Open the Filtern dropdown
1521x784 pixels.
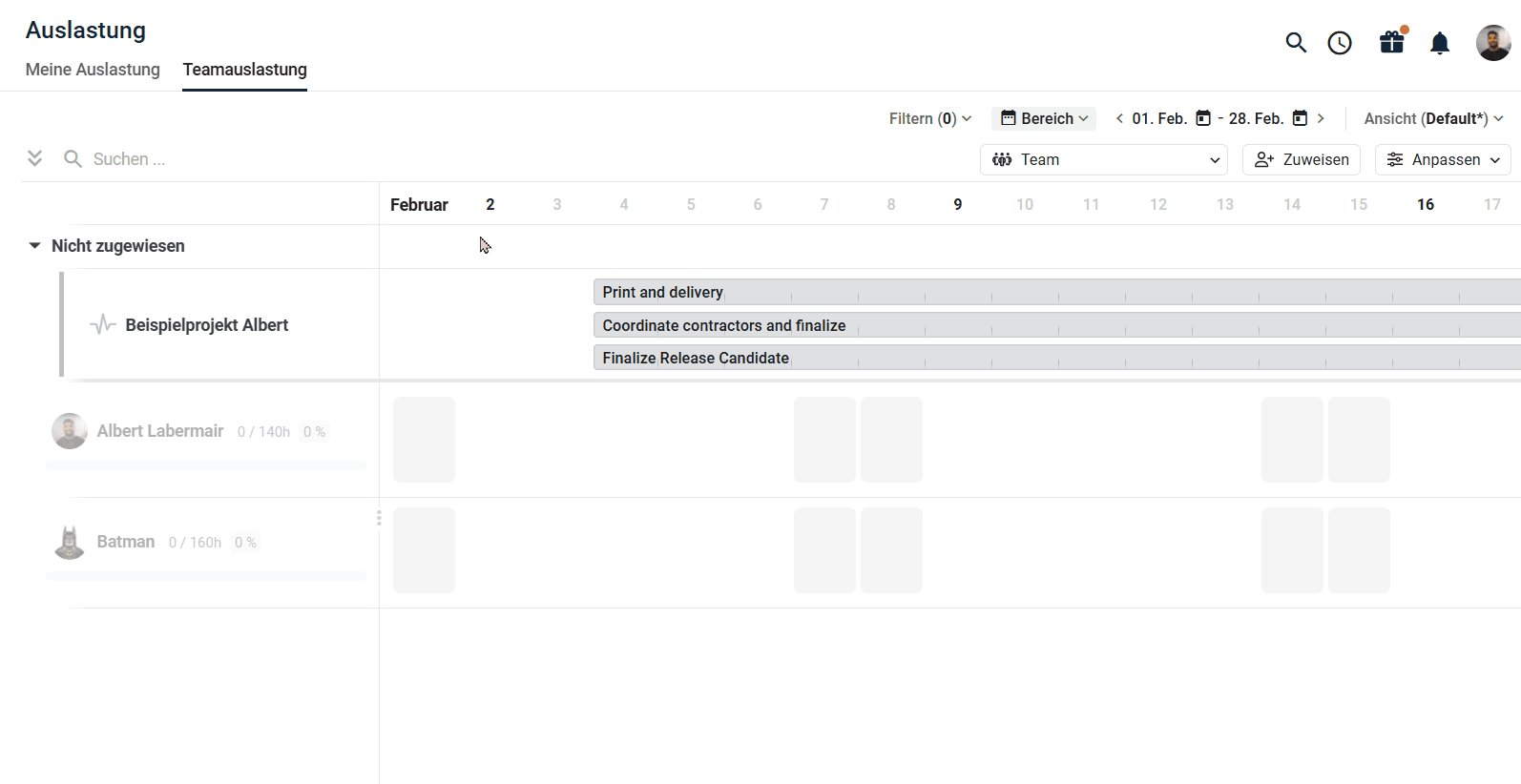pos(929,118)
